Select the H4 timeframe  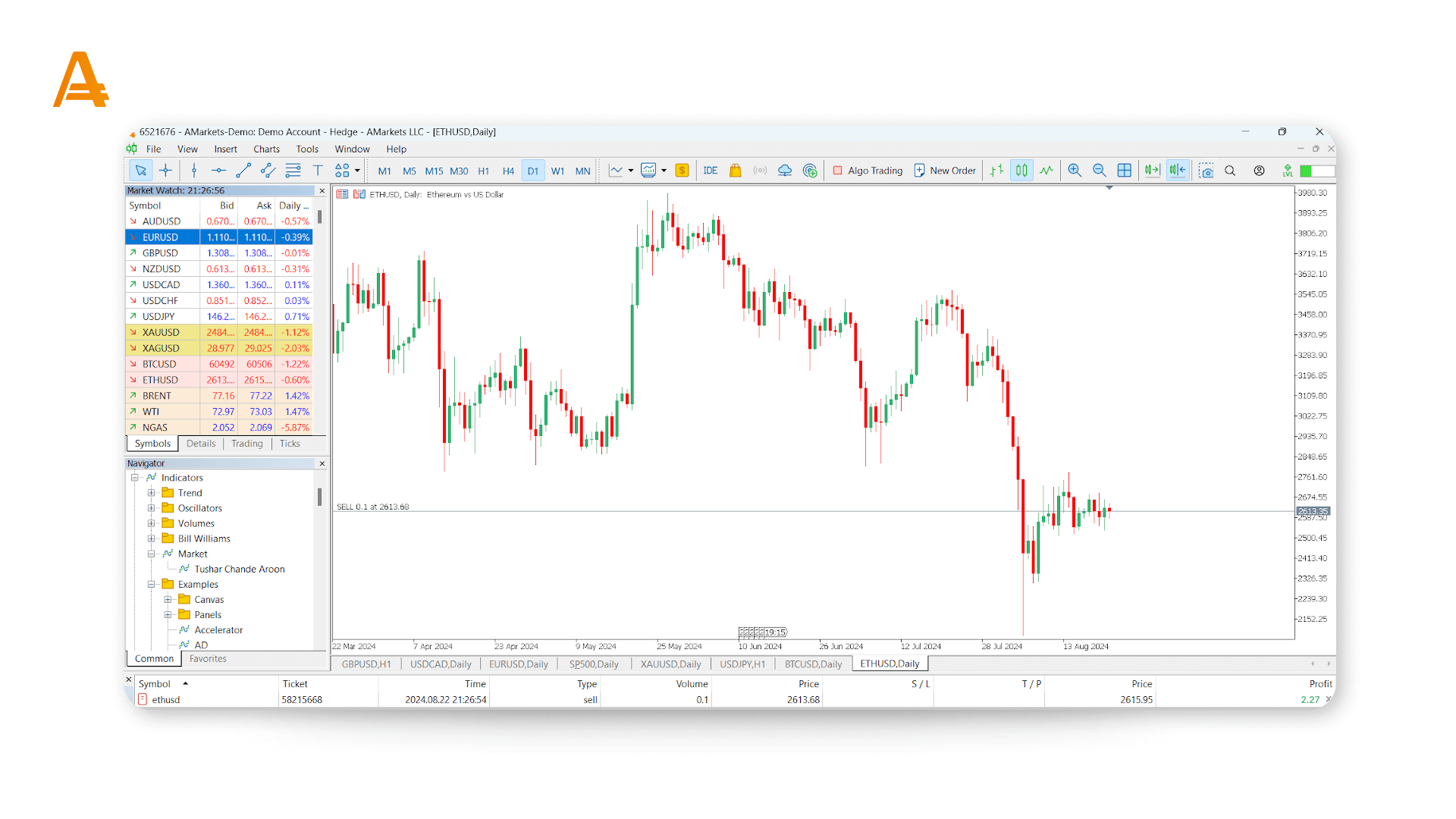pyautogui.click(x=508, y=171)
